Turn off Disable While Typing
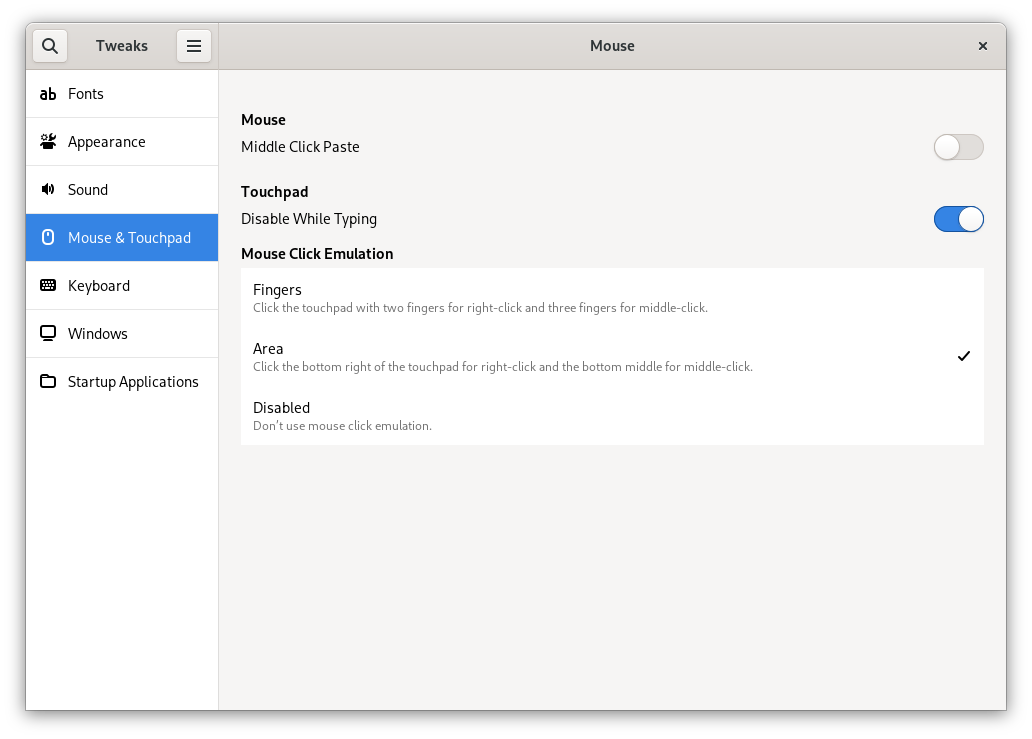Image resolution: width=1032 pixels, height=739 pixels. point(959,219)
